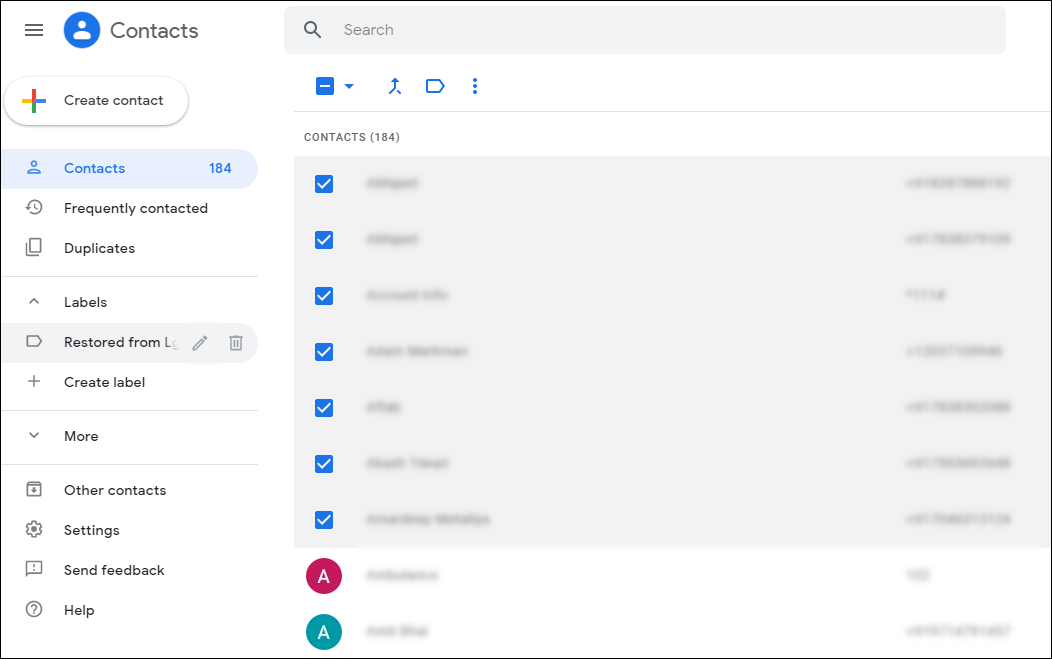Deselect the Adam Markman contact checkbox

coord(324,352)
